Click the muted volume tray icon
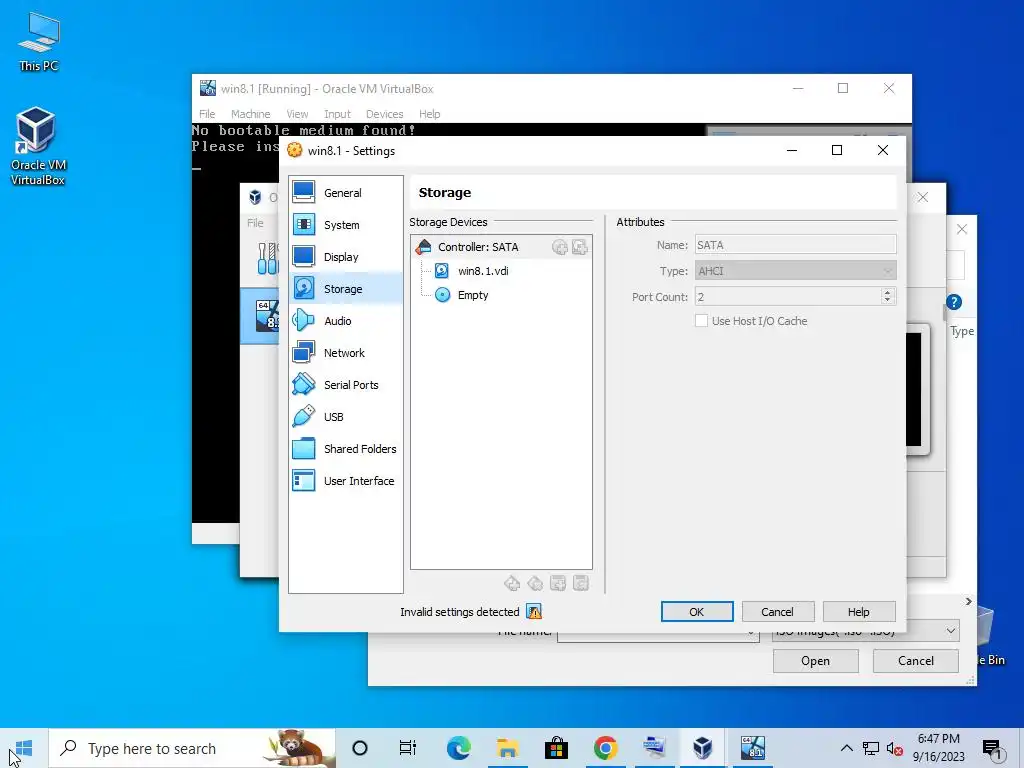 (x=894, y=749)
